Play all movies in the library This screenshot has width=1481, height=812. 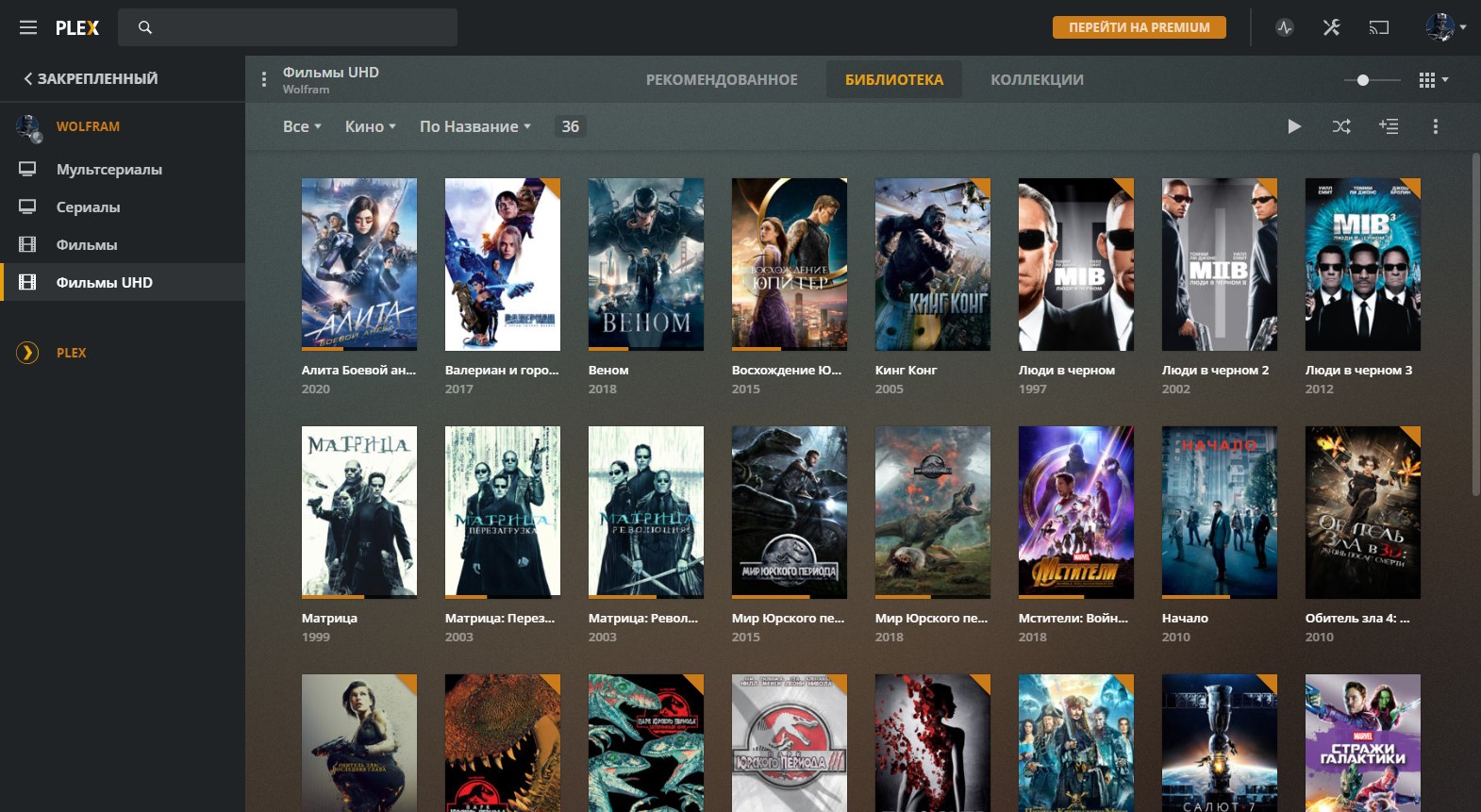[x=1294, y=126]
